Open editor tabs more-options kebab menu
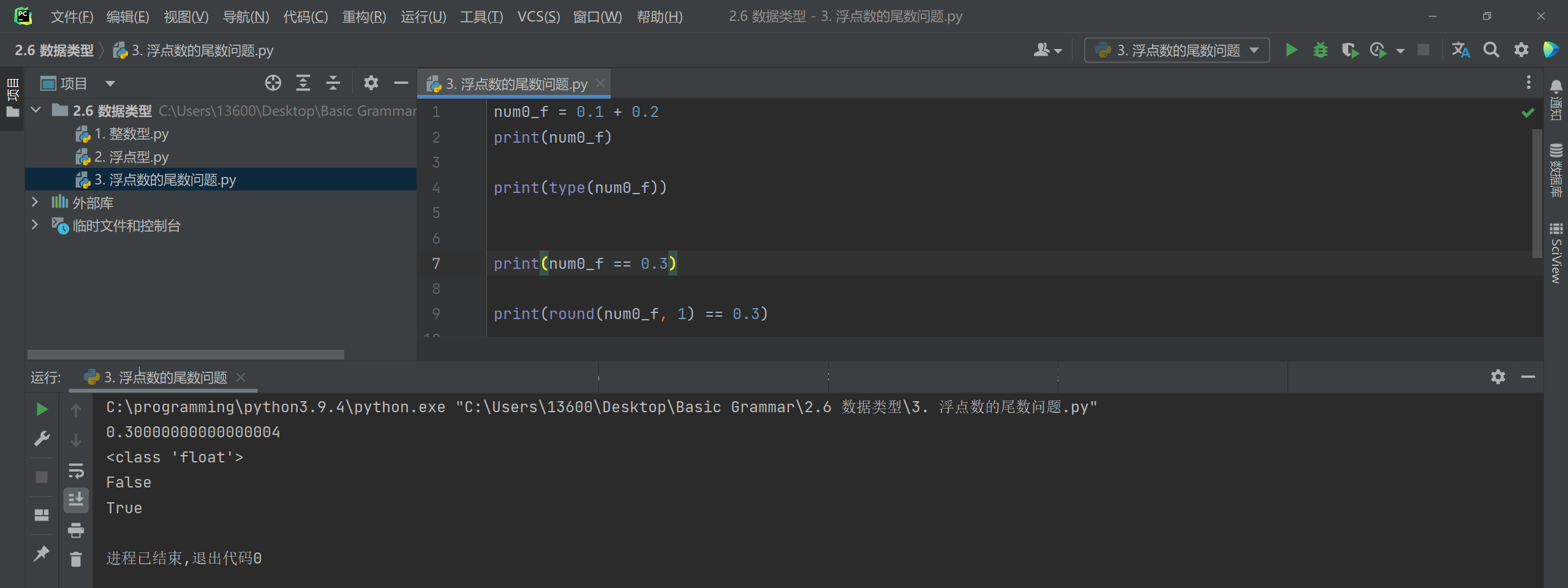 pyautogui.click(x=1529, y=82)
